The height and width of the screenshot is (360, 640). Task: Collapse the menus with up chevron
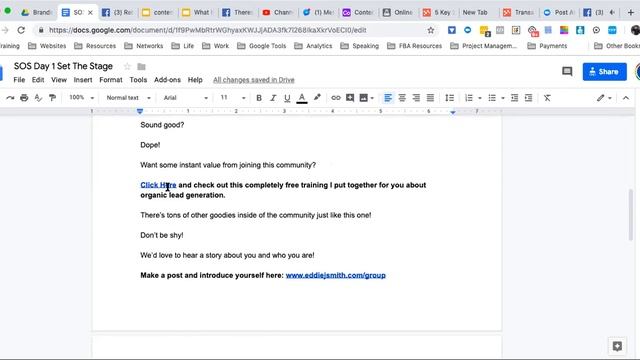[x=626, y=98]
